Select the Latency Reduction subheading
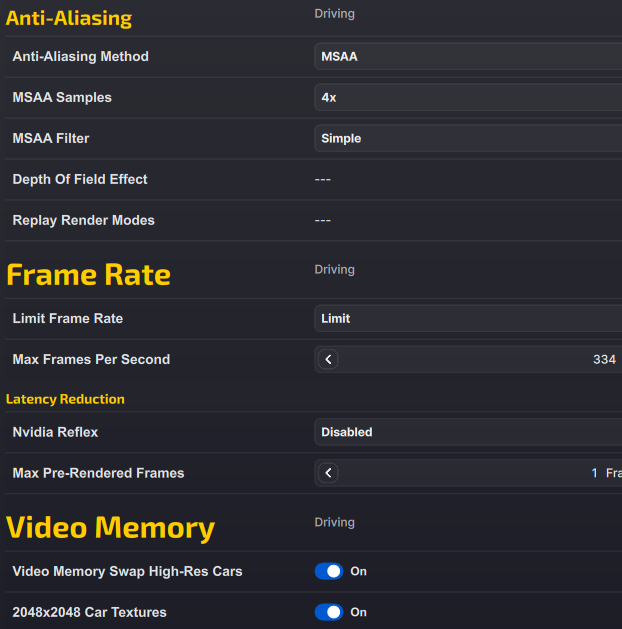 (x=65, y=399)
